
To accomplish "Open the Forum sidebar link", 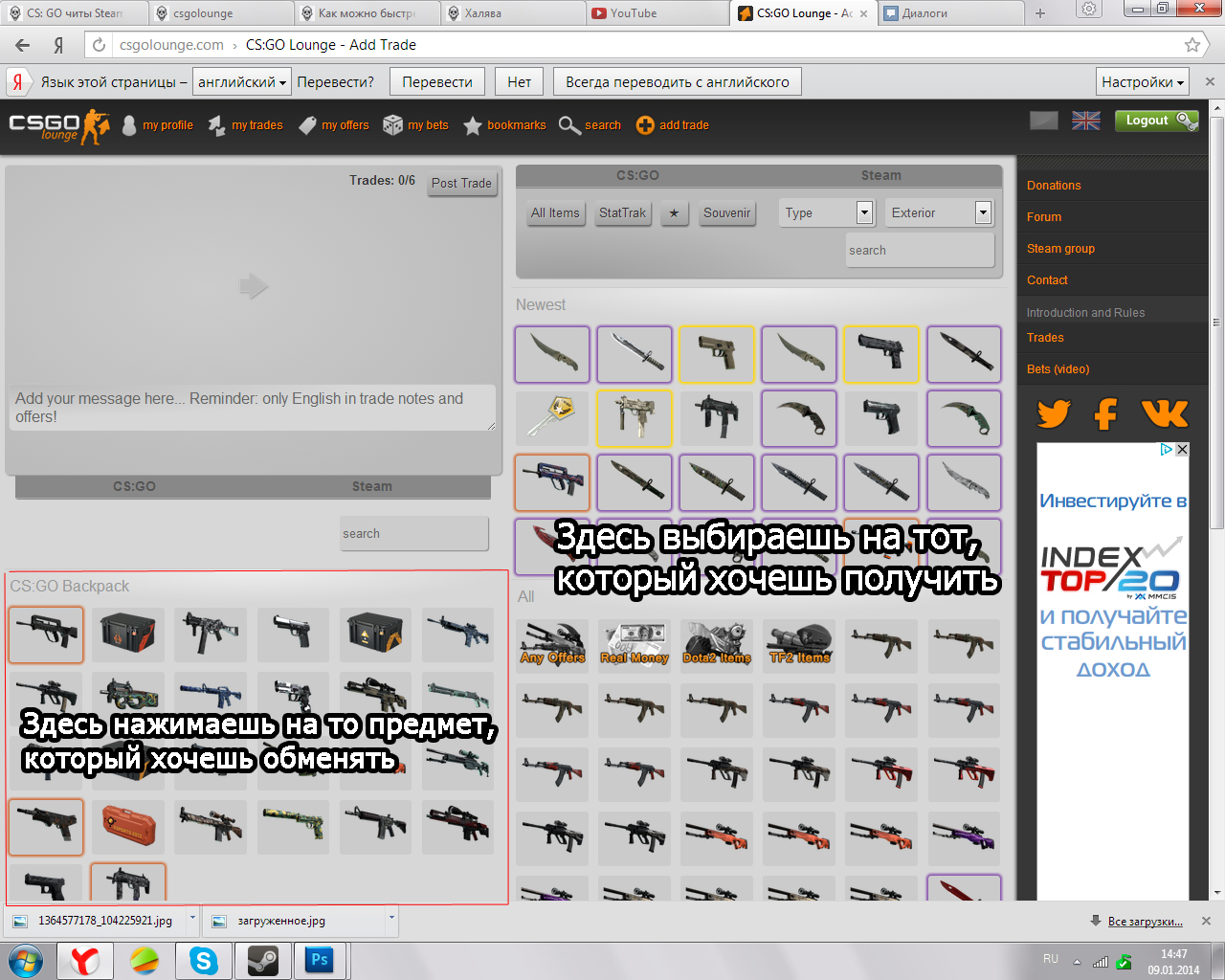I will click(1044, 217).
